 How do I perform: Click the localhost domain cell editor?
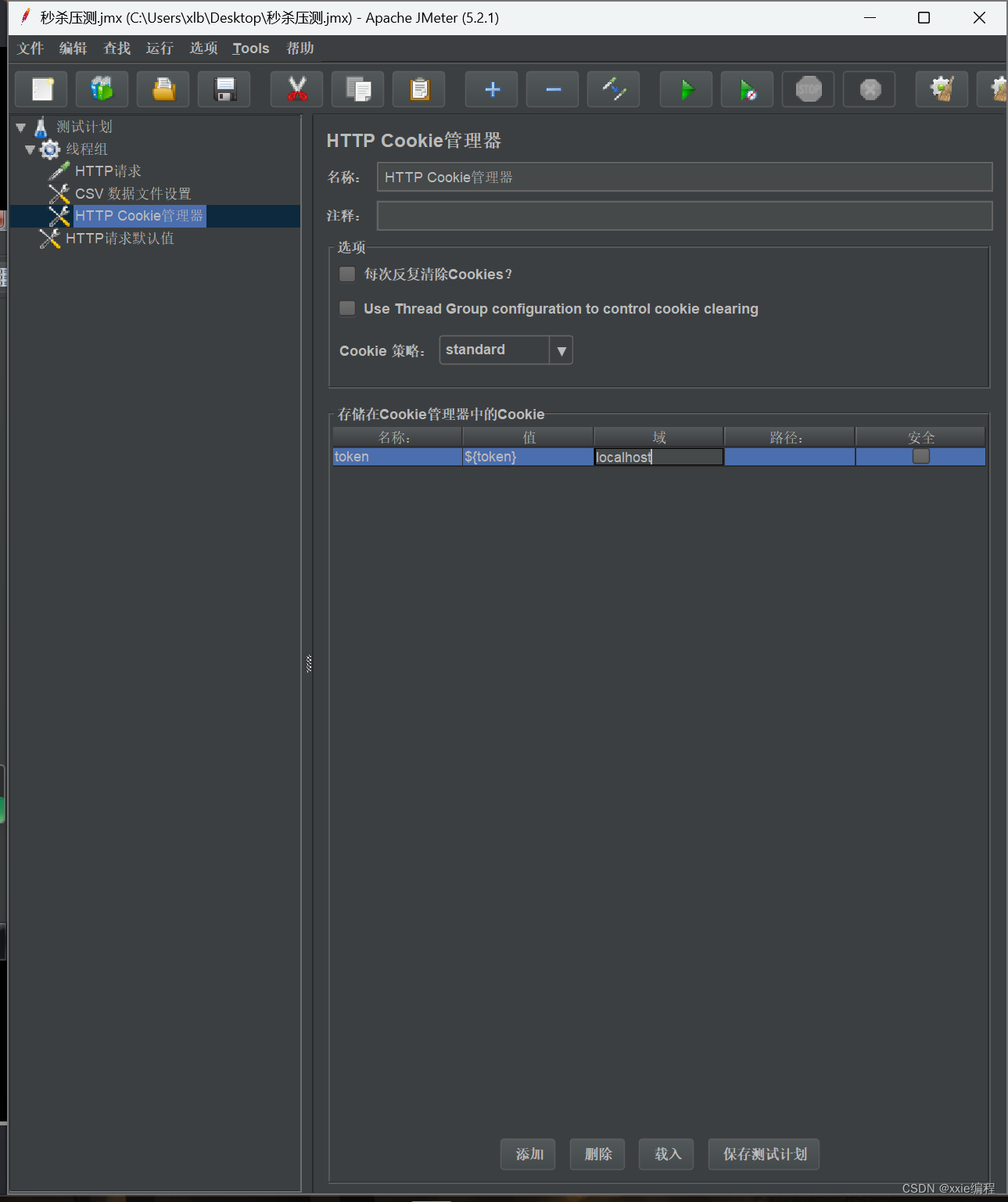tap(658, 457)
